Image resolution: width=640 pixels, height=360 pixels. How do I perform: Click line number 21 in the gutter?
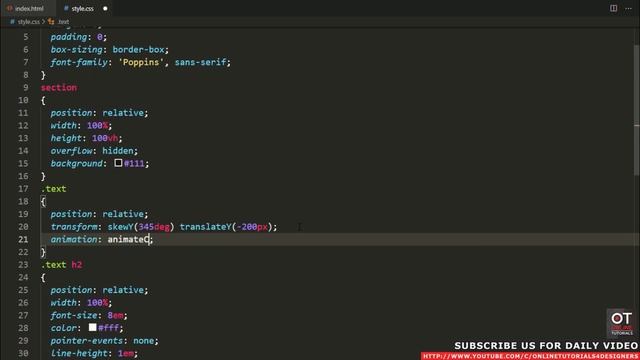pyautogui.click(x=23, y=239)
